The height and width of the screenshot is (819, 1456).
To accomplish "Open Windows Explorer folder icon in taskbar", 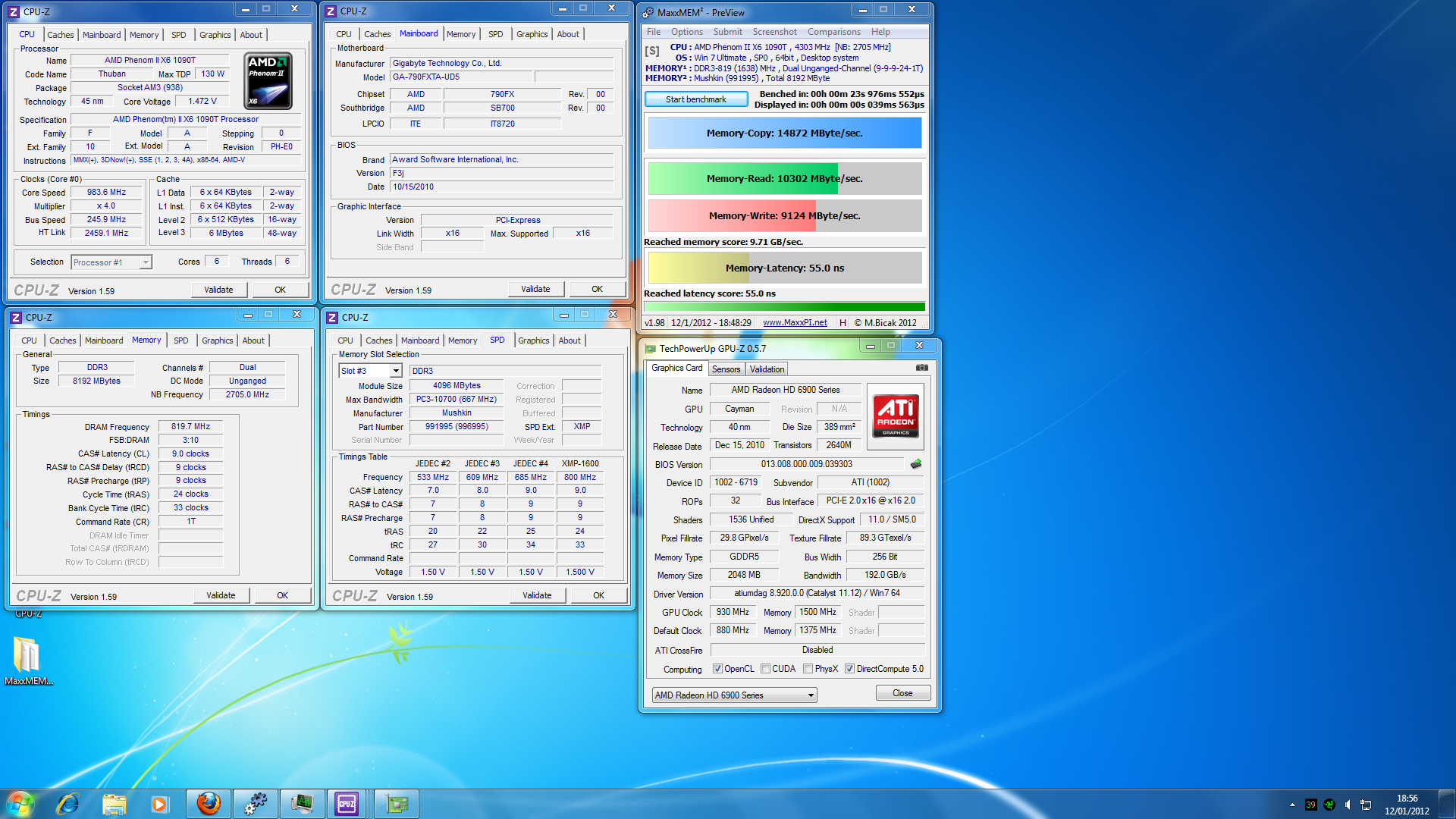I will (x=114, y=804).
